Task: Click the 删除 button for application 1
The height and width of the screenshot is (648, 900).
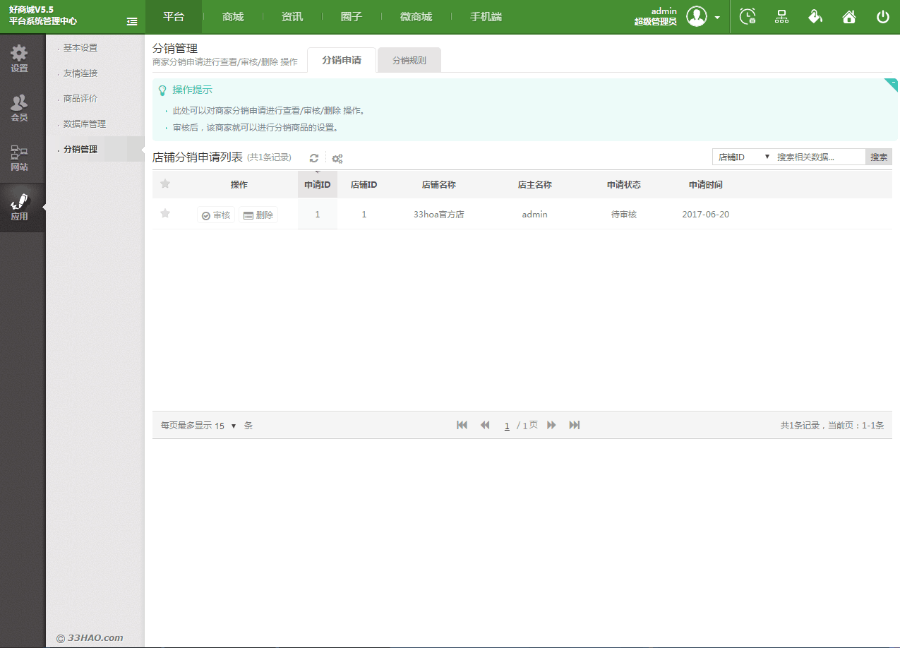Action: click(258, 215)
